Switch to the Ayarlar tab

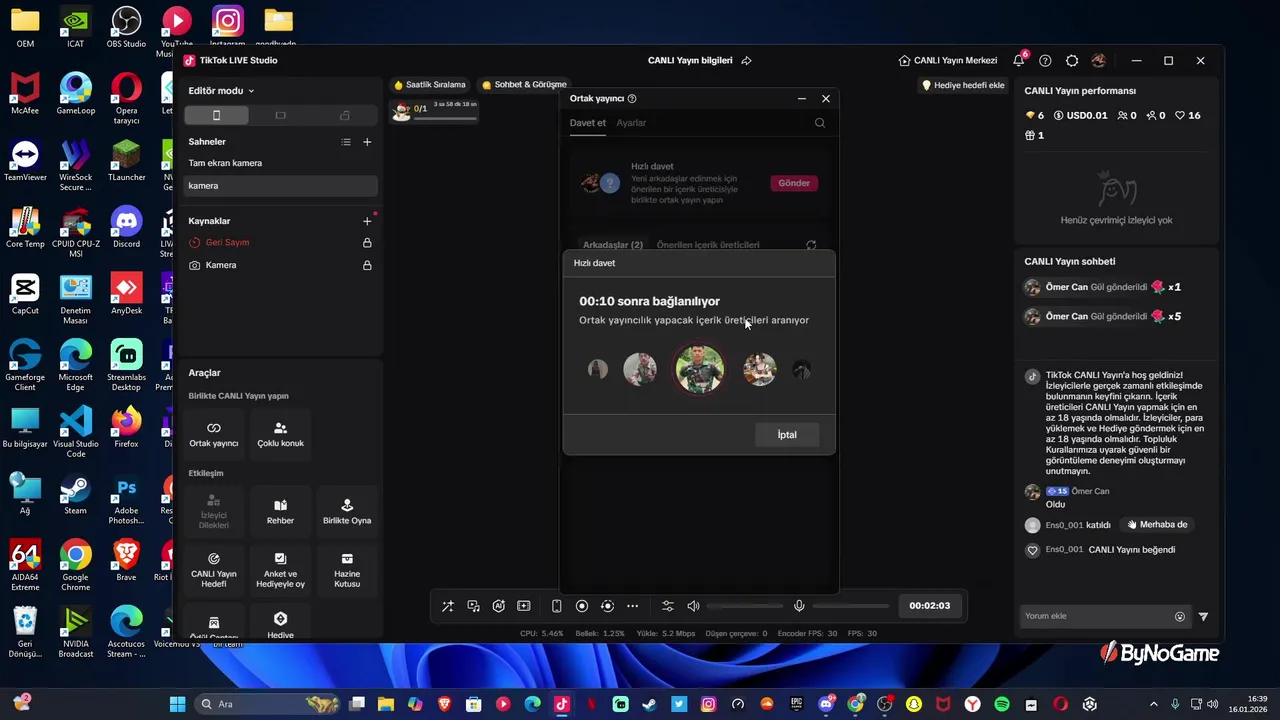(631, 123)
